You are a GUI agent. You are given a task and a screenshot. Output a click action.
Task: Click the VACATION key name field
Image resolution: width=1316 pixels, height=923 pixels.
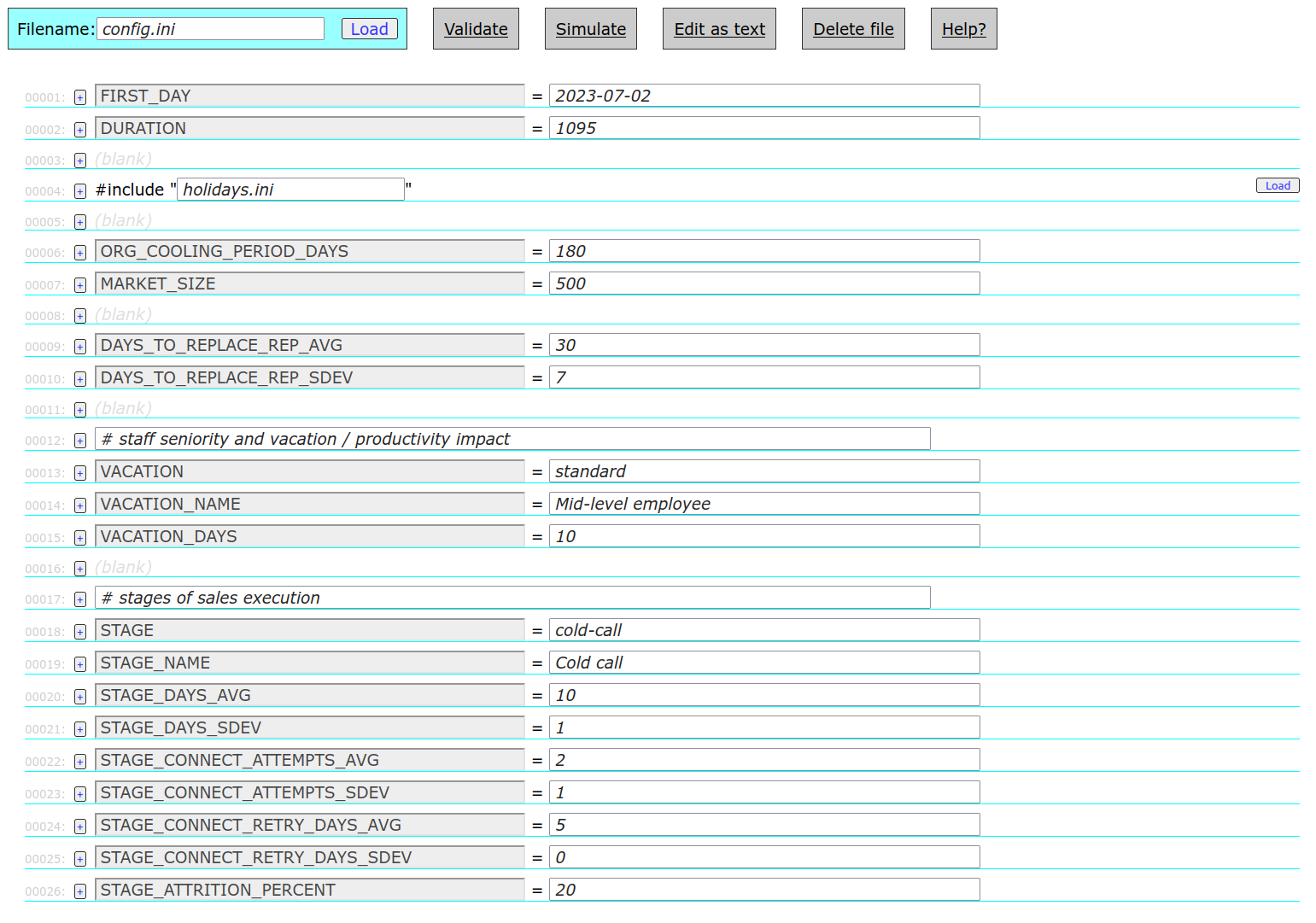click(310, 471)
